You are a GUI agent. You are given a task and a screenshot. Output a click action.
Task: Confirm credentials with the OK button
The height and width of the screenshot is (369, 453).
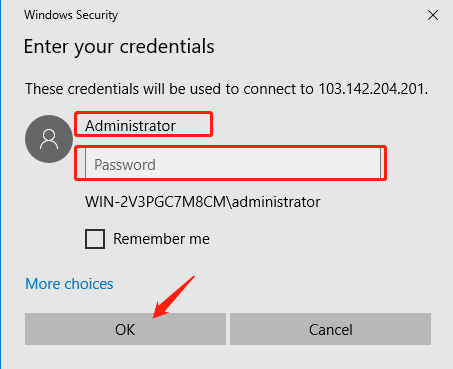point(125,329)
